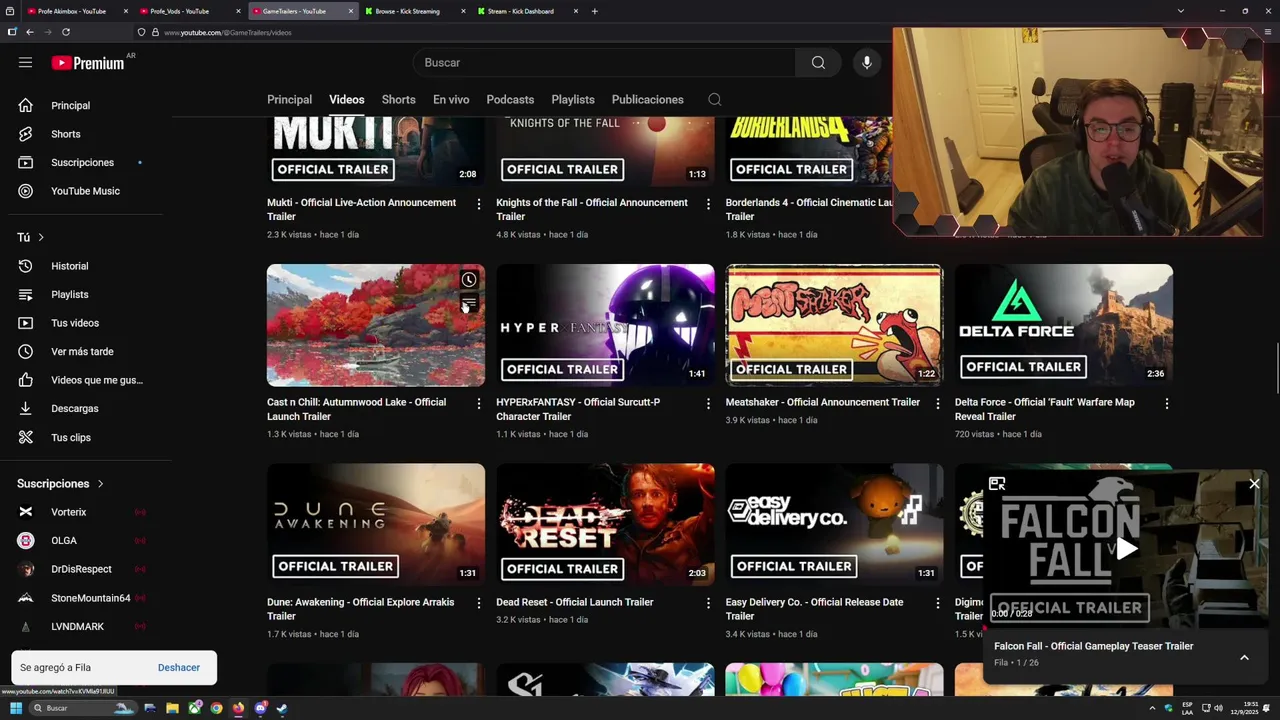The image size is (1280, 720).
Task: Expand the Suscripciones section header
Action: 60,483
